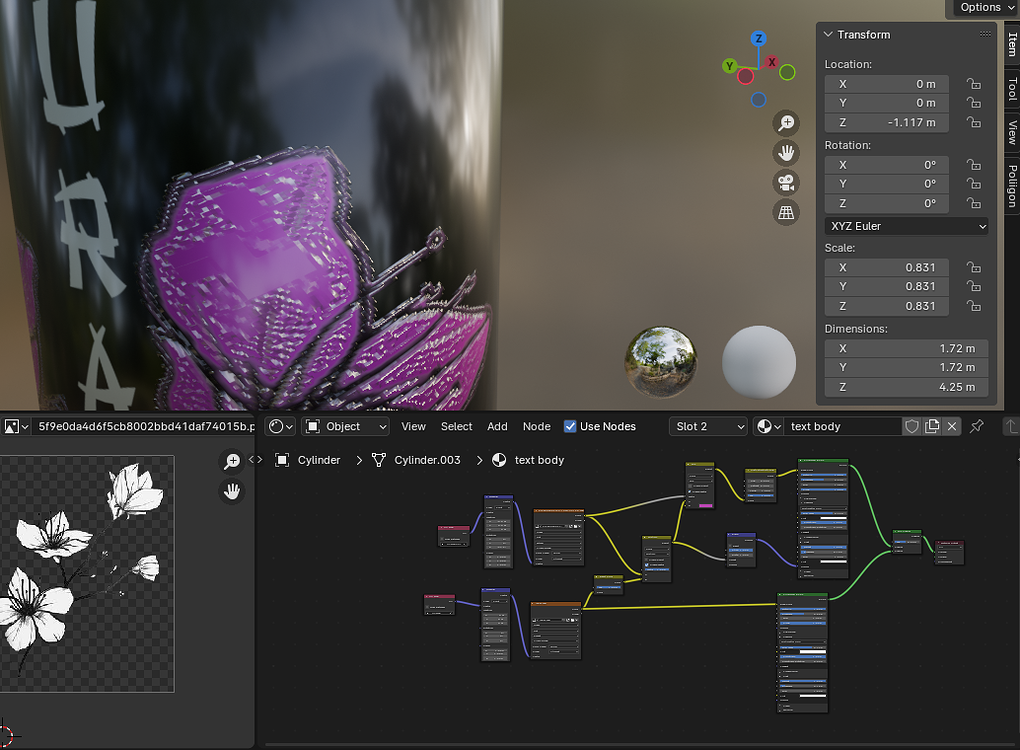
Task: Open the node editor Select menu
Action: (457, 426)
